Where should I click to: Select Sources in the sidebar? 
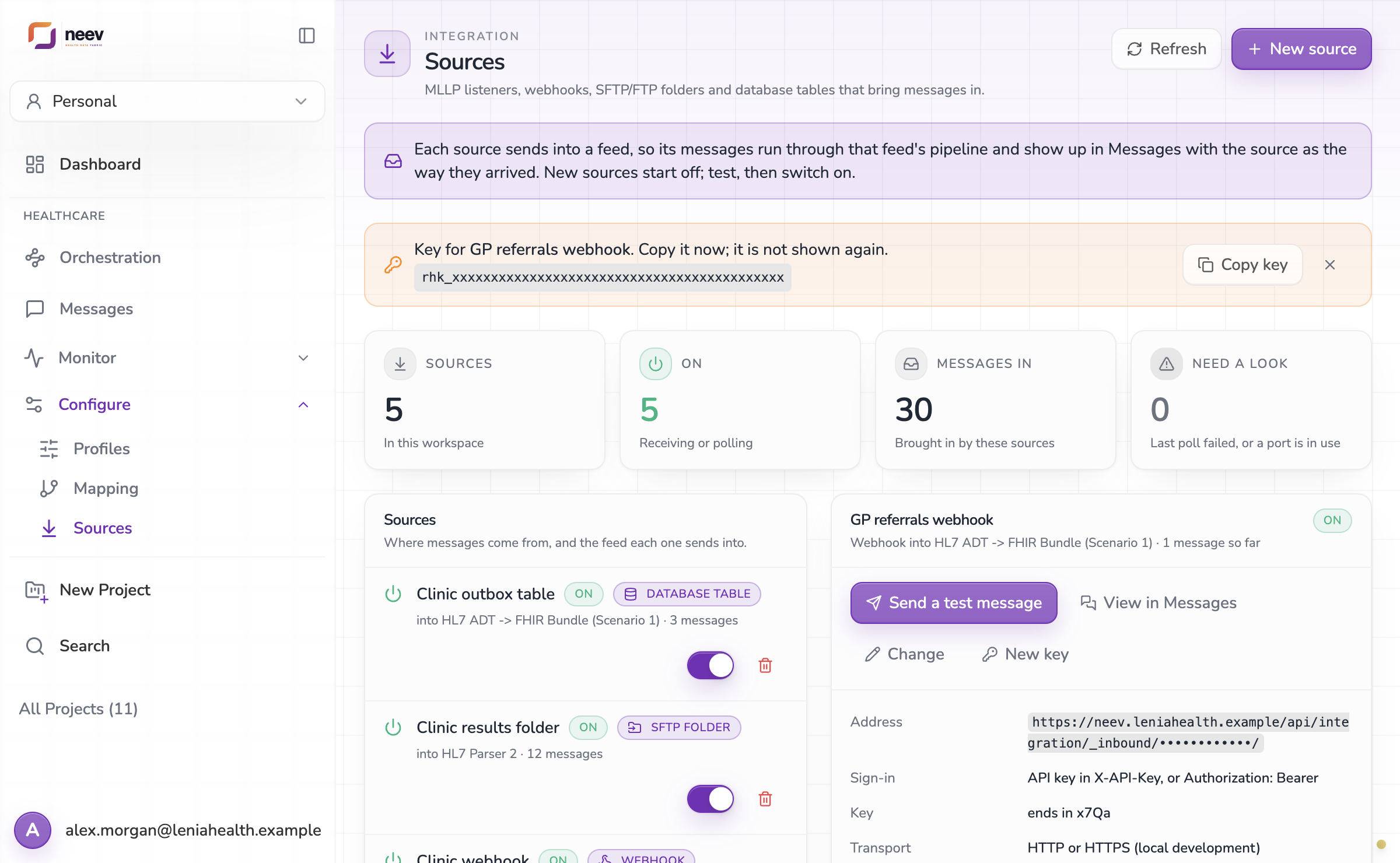click(x=103, y=528)
